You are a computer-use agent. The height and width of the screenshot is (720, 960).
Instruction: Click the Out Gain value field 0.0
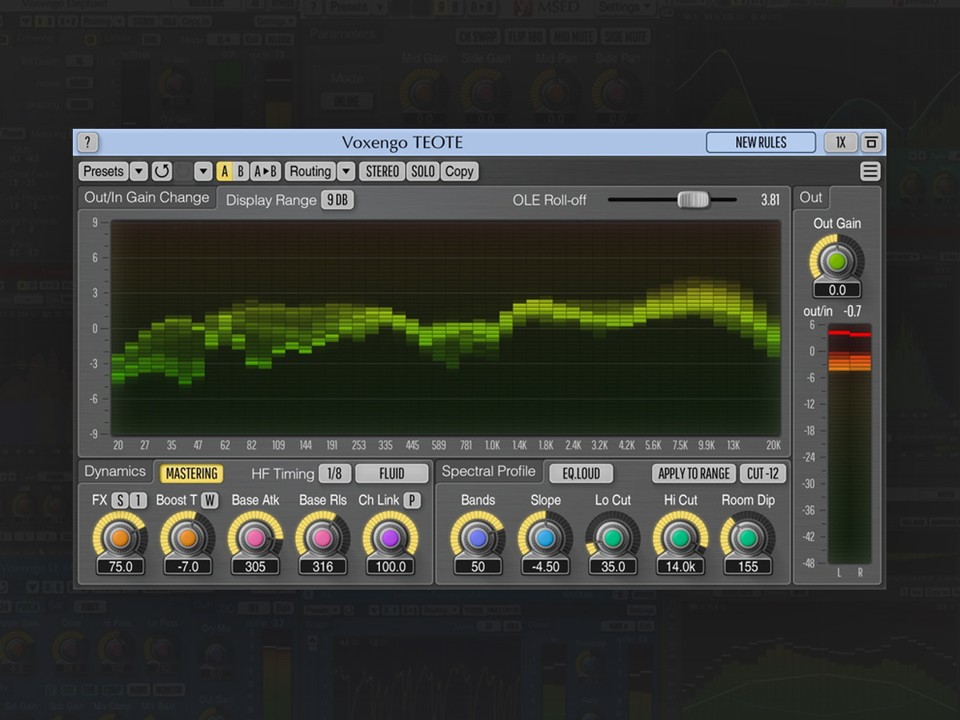[x=837, y=290]
